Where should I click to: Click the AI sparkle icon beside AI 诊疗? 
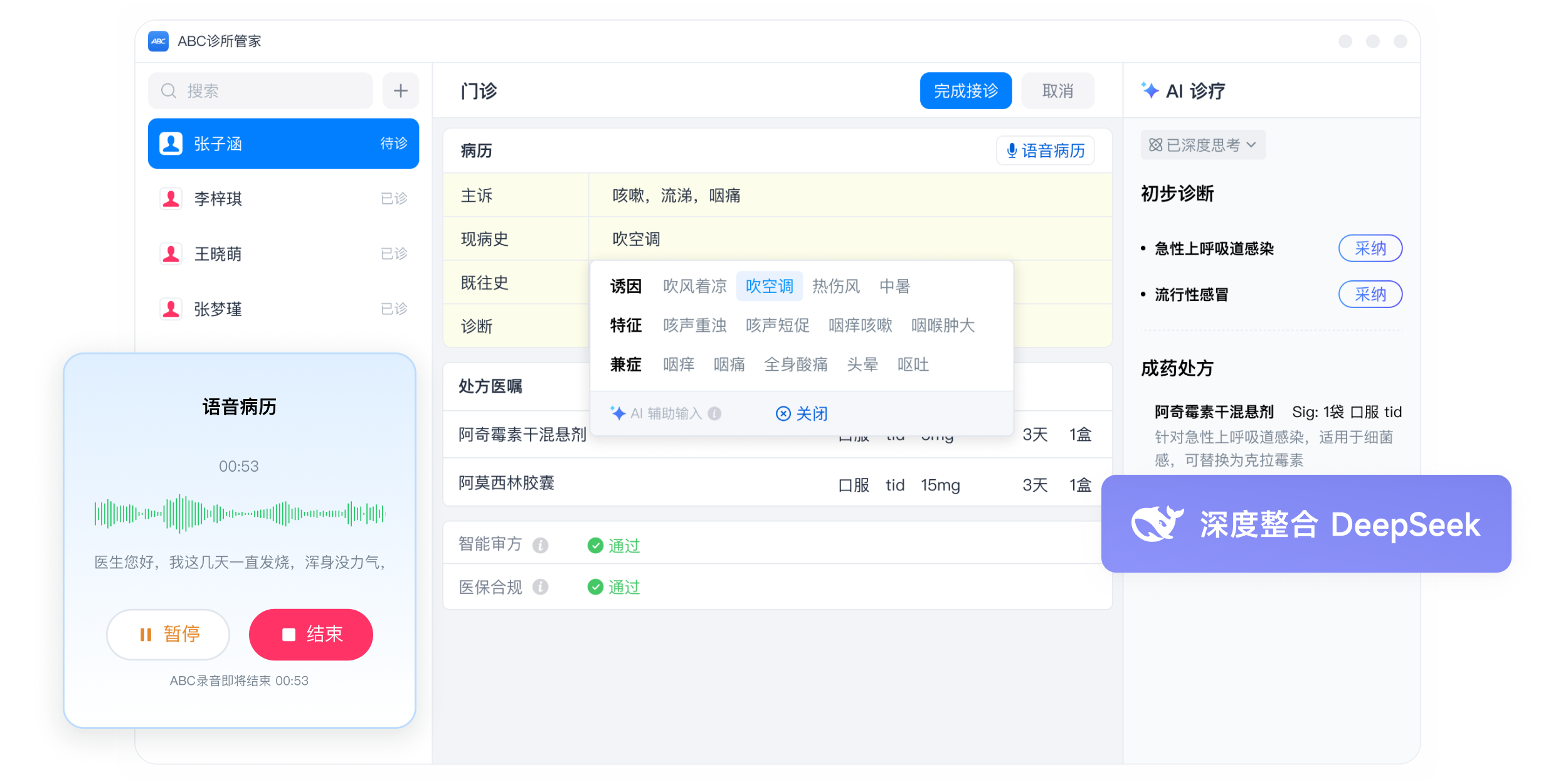pos(1150,90)
